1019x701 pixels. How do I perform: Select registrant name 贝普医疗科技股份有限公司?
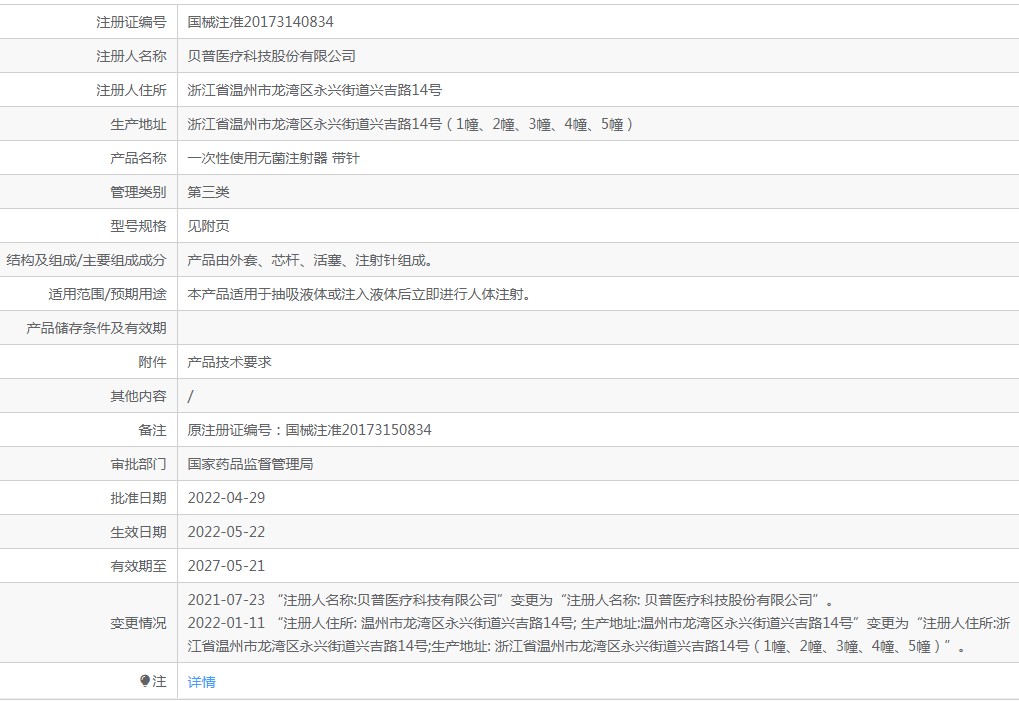point(272,57)
